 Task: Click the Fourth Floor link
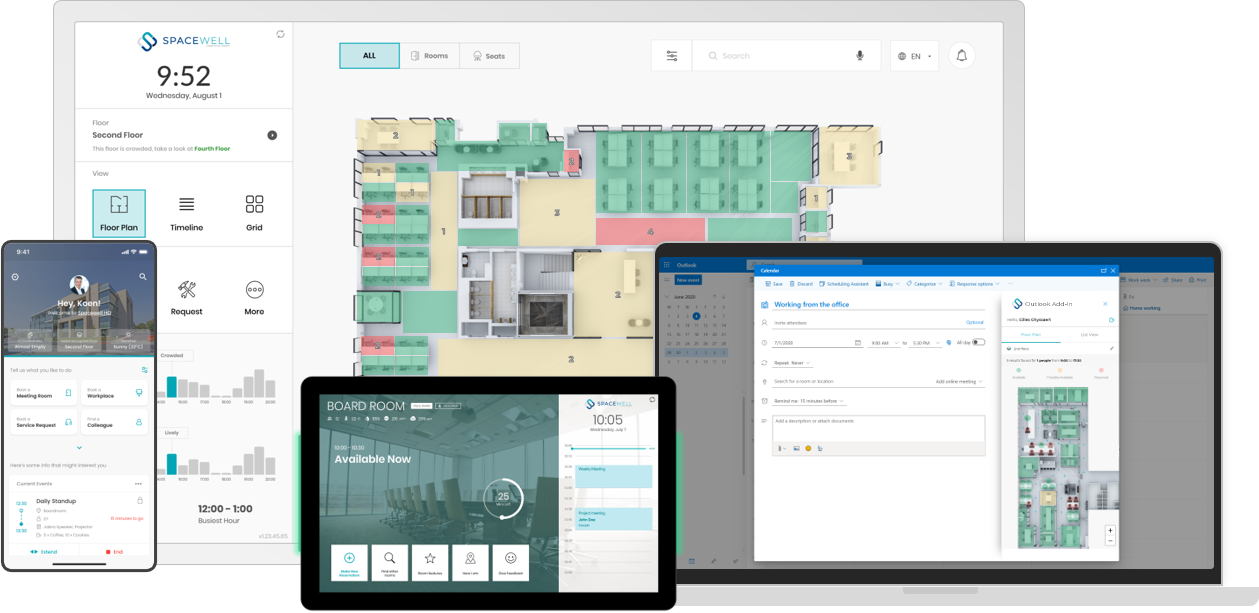pos(212,149)
